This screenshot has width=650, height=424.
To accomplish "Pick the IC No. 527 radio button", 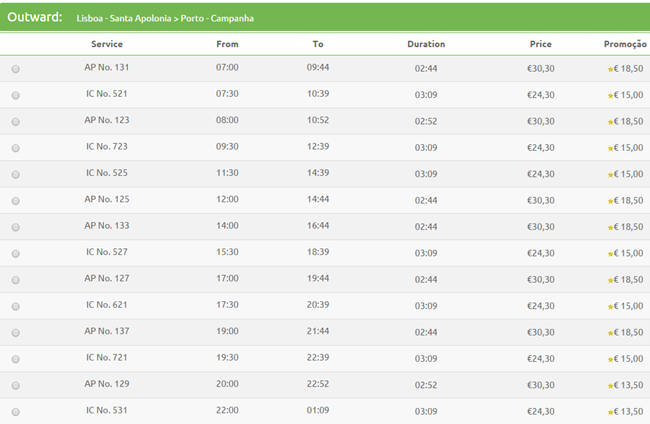I will tap(16, 254).
